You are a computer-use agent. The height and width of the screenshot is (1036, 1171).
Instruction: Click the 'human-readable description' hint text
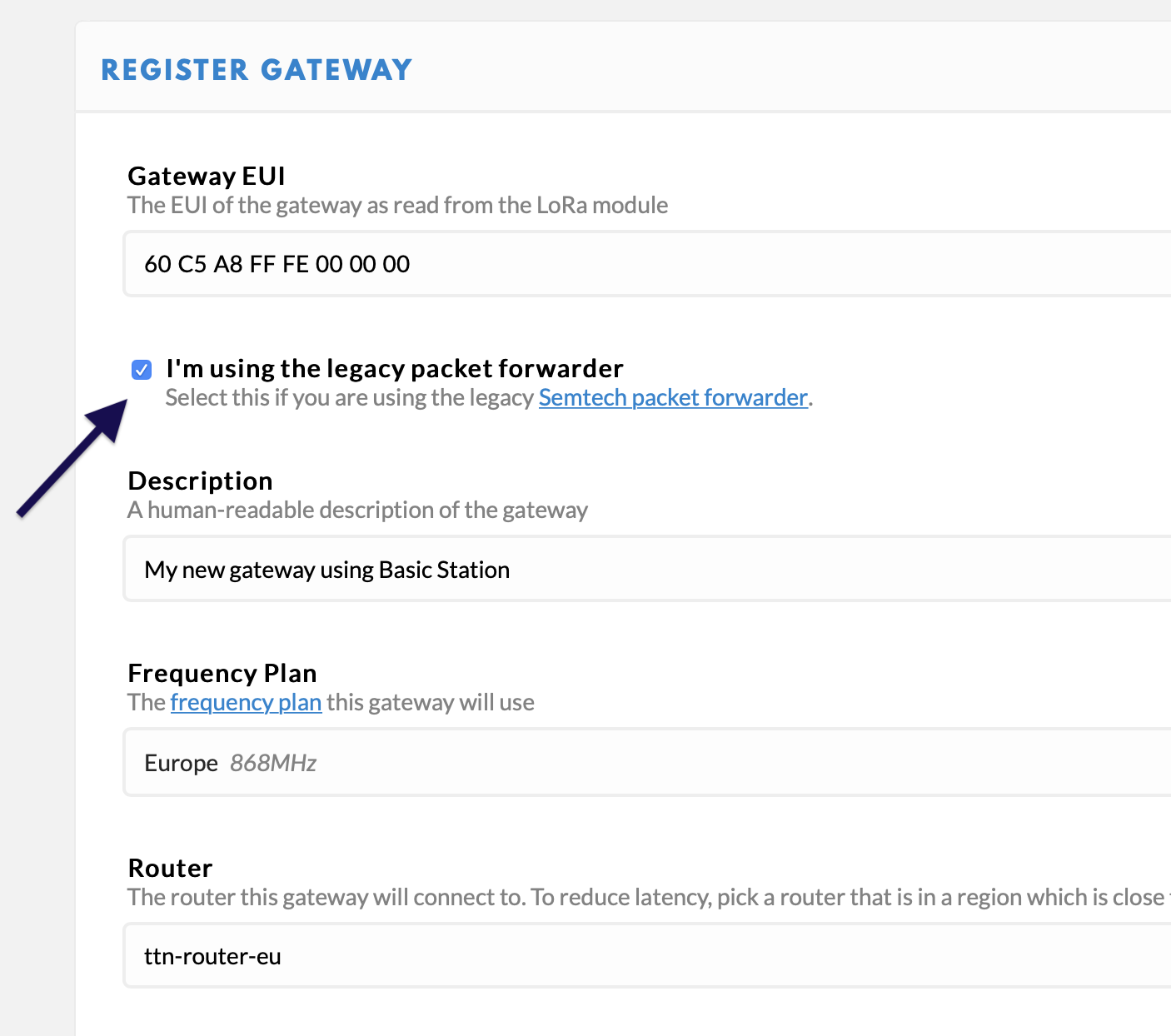[x=357, y=511]
